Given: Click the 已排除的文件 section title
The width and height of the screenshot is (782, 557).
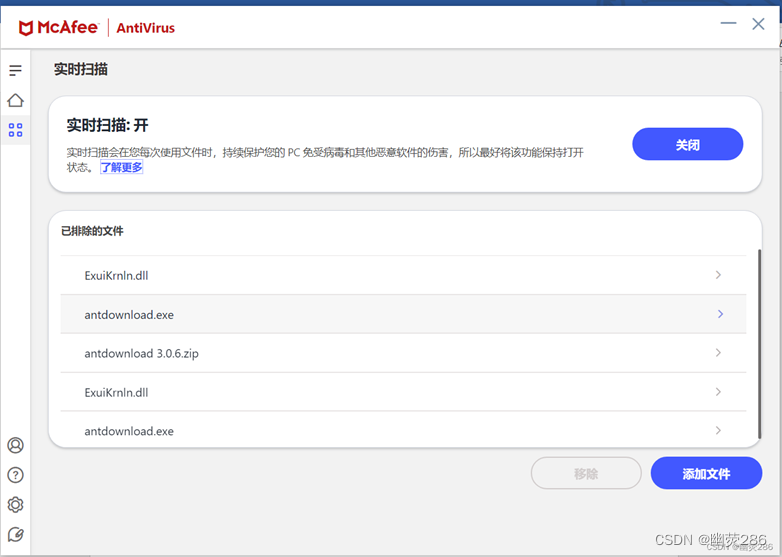Looking at the screenshot, I should click(92, 231).
